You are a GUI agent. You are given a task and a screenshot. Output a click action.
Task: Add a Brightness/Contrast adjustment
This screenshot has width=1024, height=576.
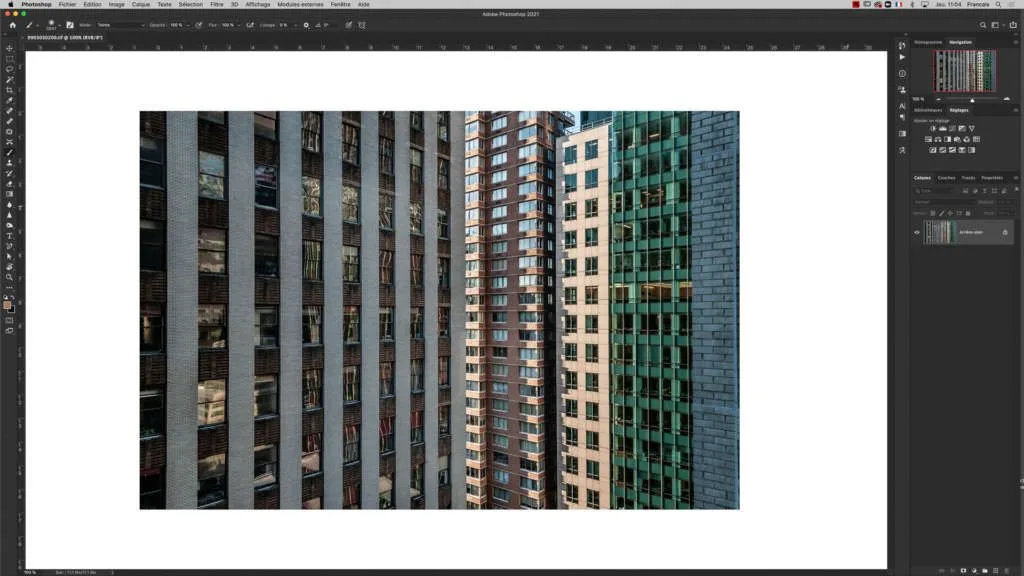click(932, 128)
